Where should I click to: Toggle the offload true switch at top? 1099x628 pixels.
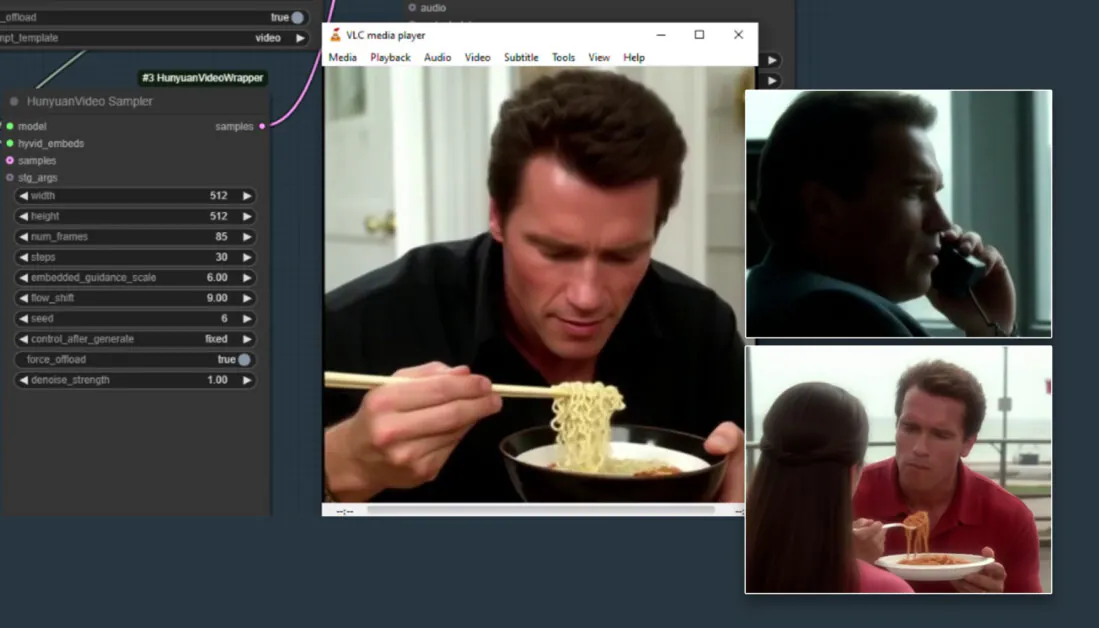[x=297, y=17]
